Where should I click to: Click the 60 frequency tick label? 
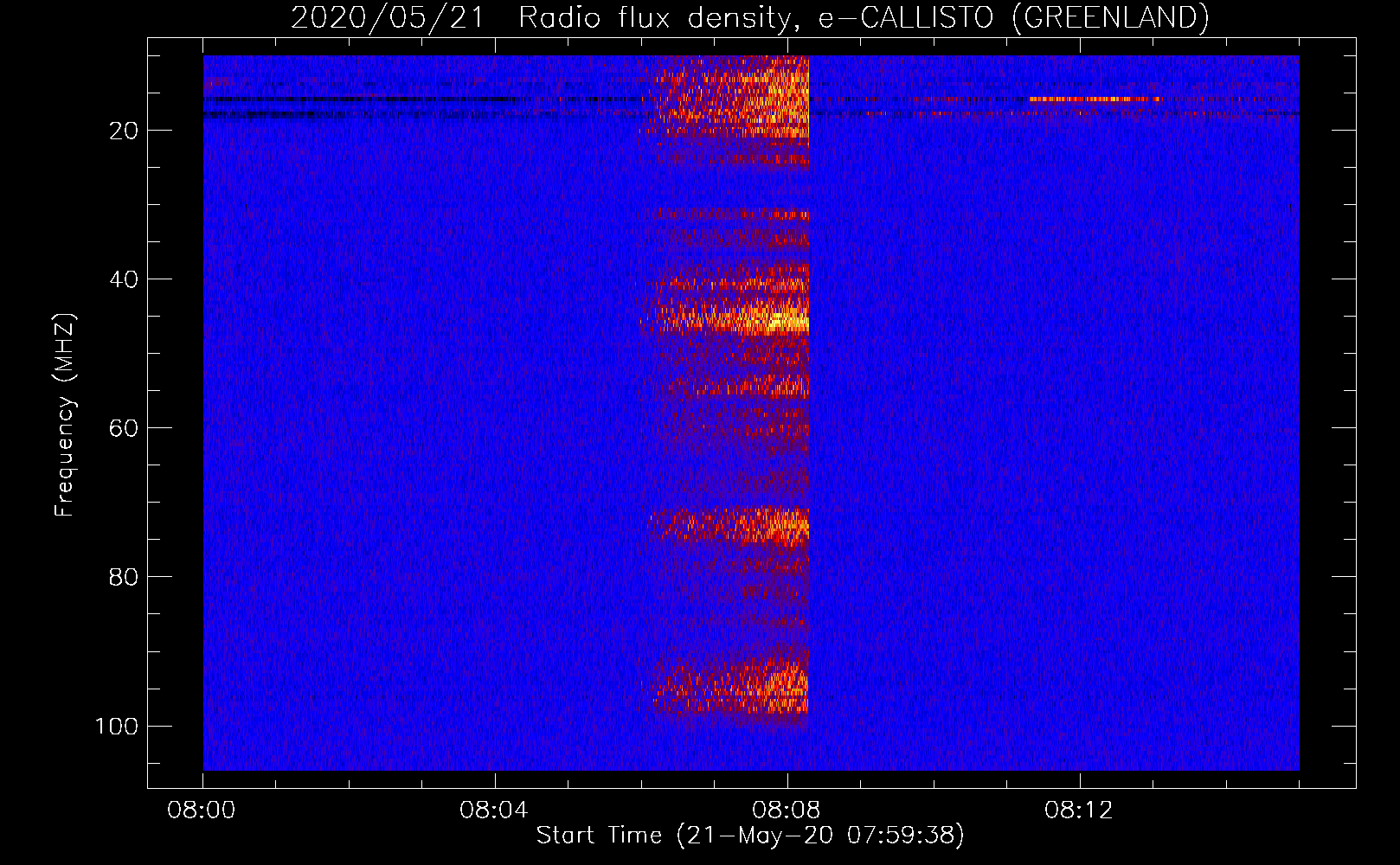click(x=124, y=428)
